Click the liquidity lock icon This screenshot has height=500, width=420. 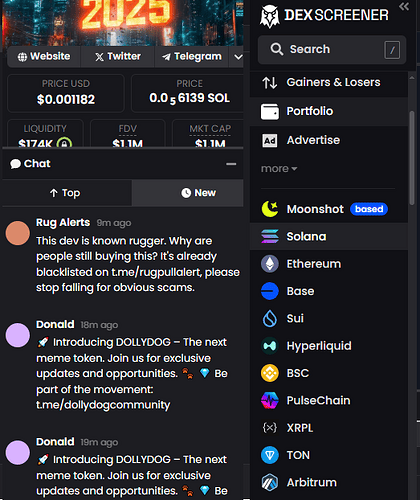pos(64,143)
